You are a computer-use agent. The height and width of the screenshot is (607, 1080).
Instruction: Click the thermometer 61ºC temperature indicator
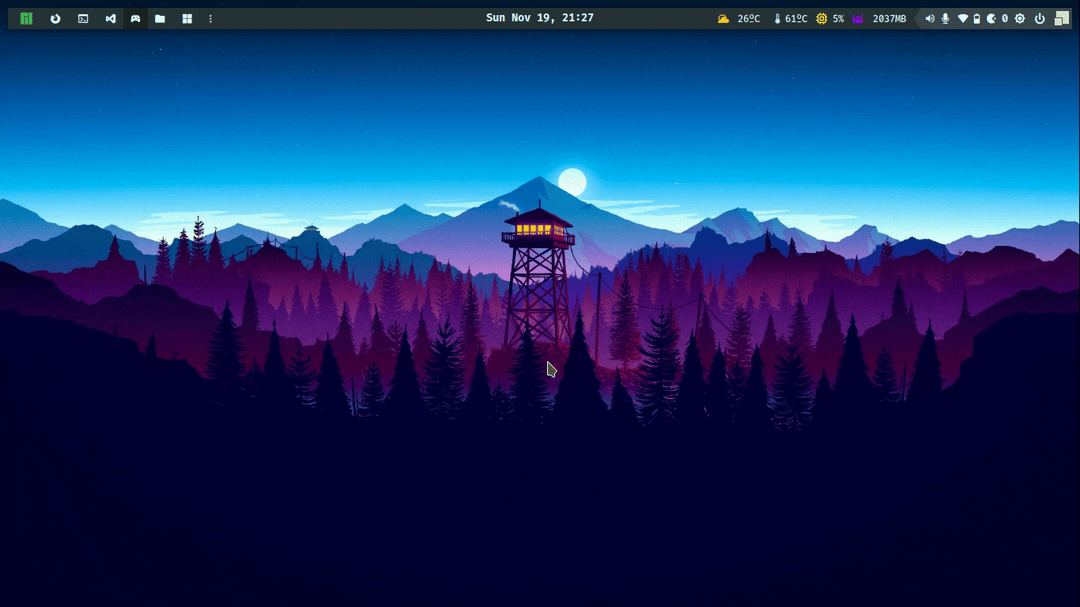[x=790, y=19]
